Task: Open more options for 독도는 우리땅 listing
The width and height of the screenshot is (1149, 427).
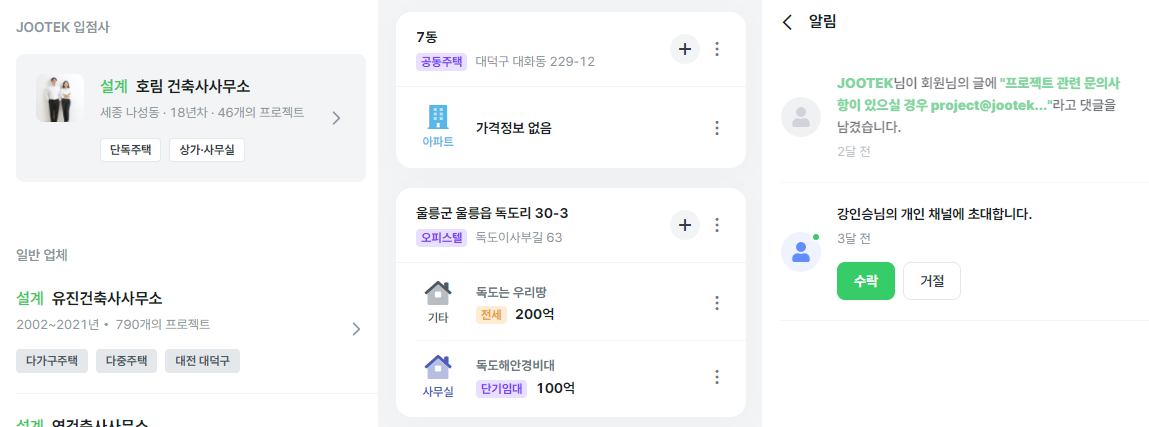Action: tap(717, 303)
